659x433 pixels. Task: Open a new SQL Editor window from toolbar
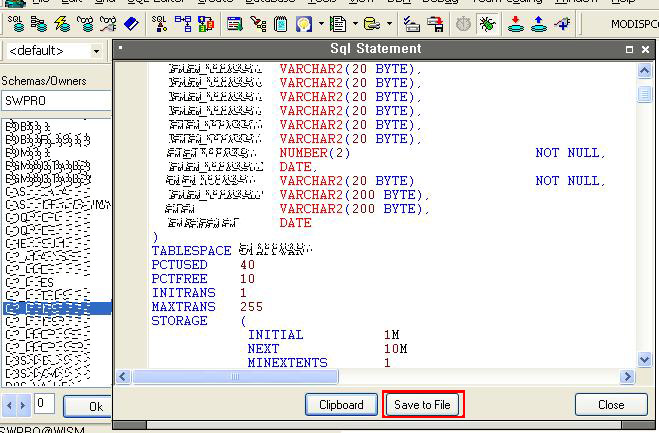(16, 24)
